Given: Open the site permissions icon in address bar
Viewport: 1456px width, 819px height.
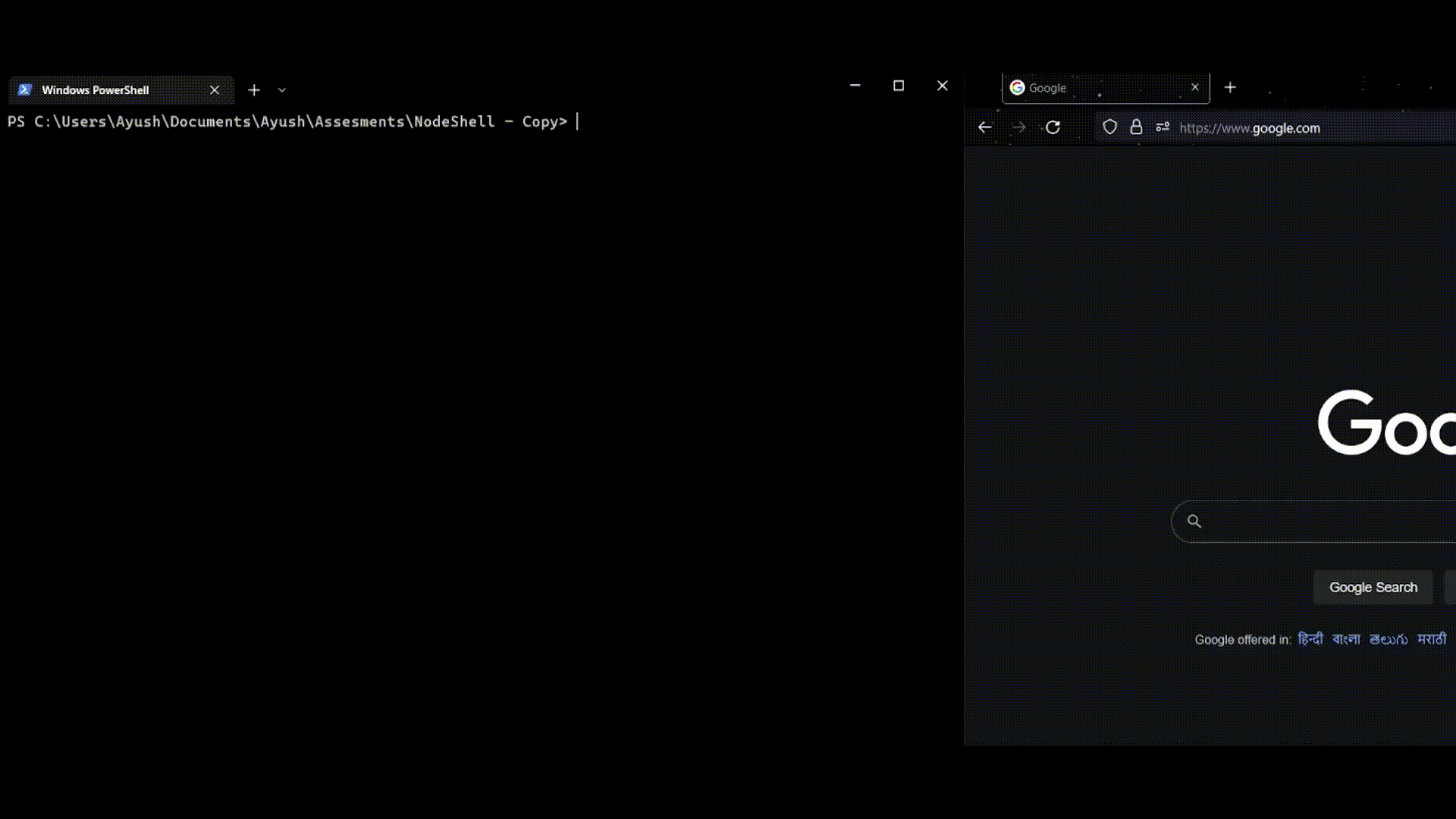Looking at the screenshot, I should [1163, 127].
